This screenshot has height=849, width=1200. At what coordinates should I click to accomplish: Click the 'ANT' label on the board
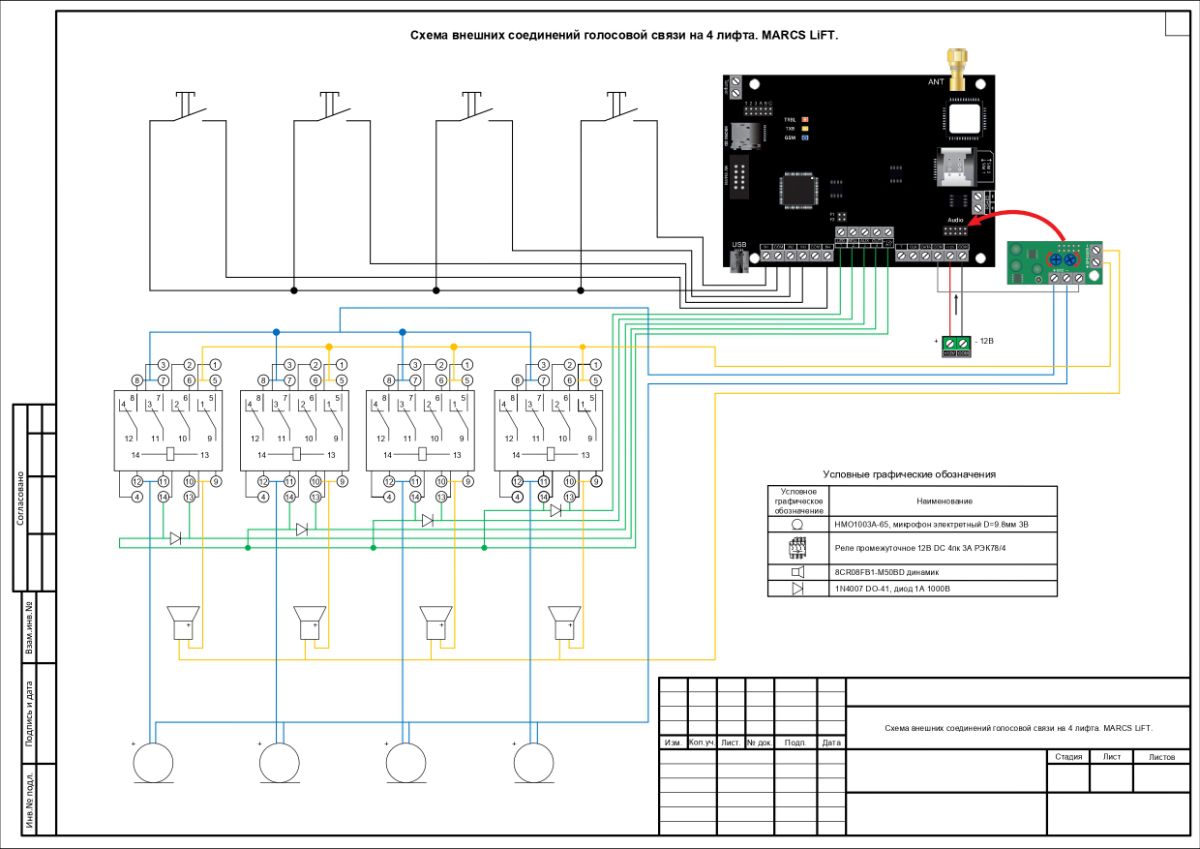click(x=936, y=82)
